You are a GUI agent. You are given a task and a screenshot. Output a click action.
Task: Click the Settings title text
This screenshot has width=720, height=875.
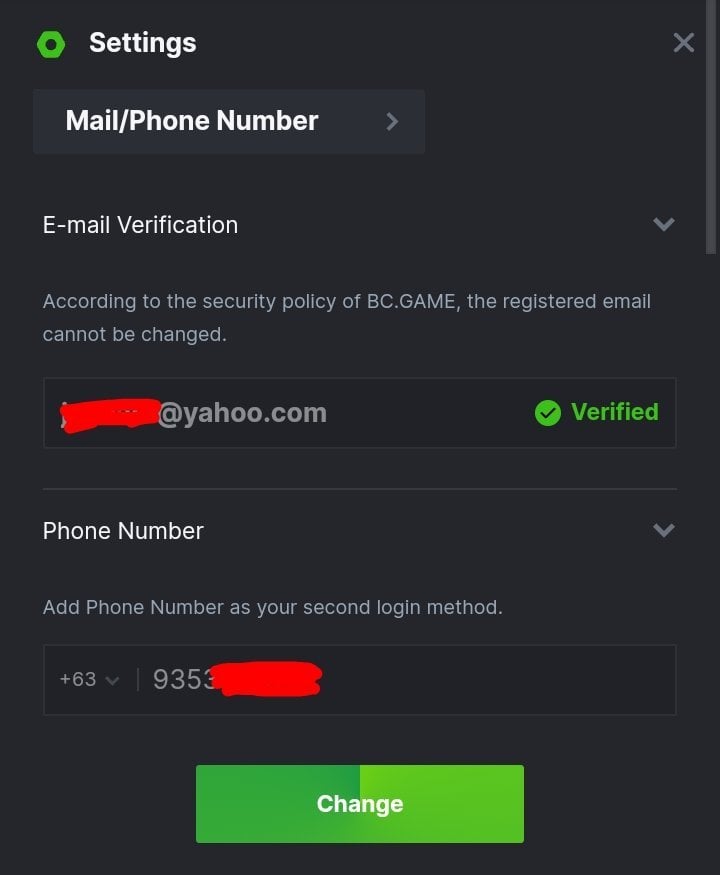click(x=142, y=43)
